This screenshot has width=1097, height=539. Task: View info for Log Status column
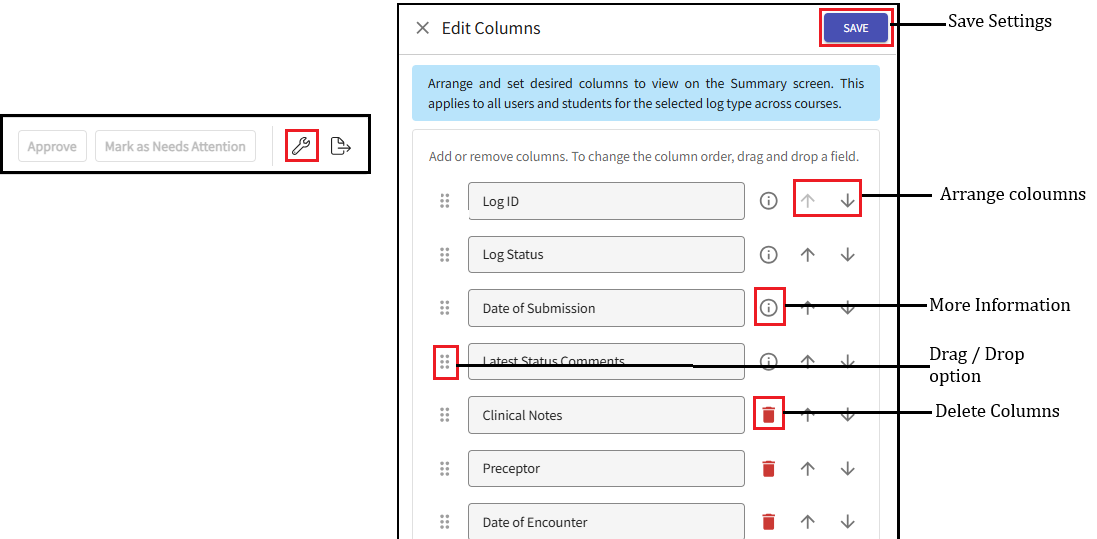click(768, 255)
